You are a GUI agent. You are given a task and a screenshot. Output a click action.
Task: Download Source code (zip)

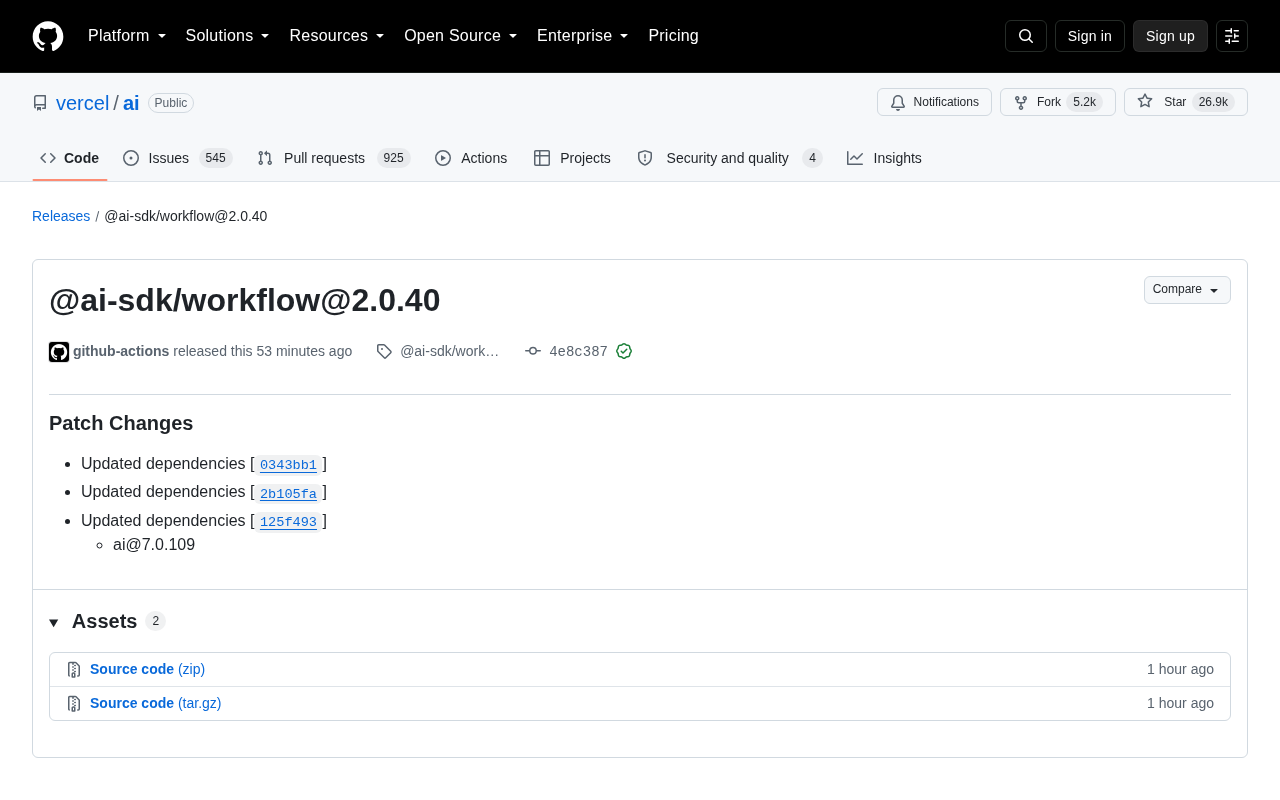point(147,669)
